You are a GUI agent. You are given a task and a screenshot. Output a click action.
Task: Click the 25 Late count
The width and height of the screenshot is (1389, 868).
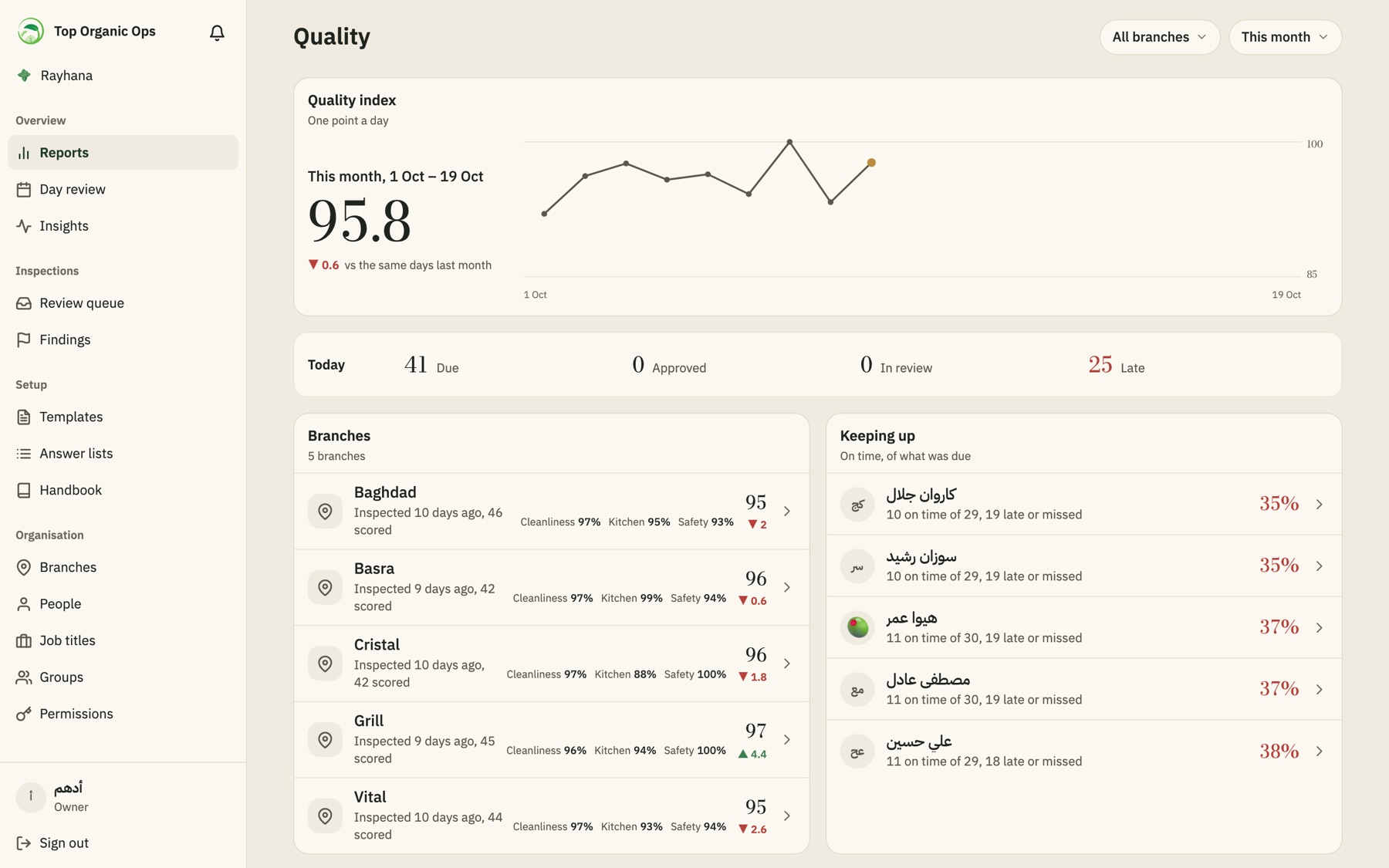[x=1100, y=364]
